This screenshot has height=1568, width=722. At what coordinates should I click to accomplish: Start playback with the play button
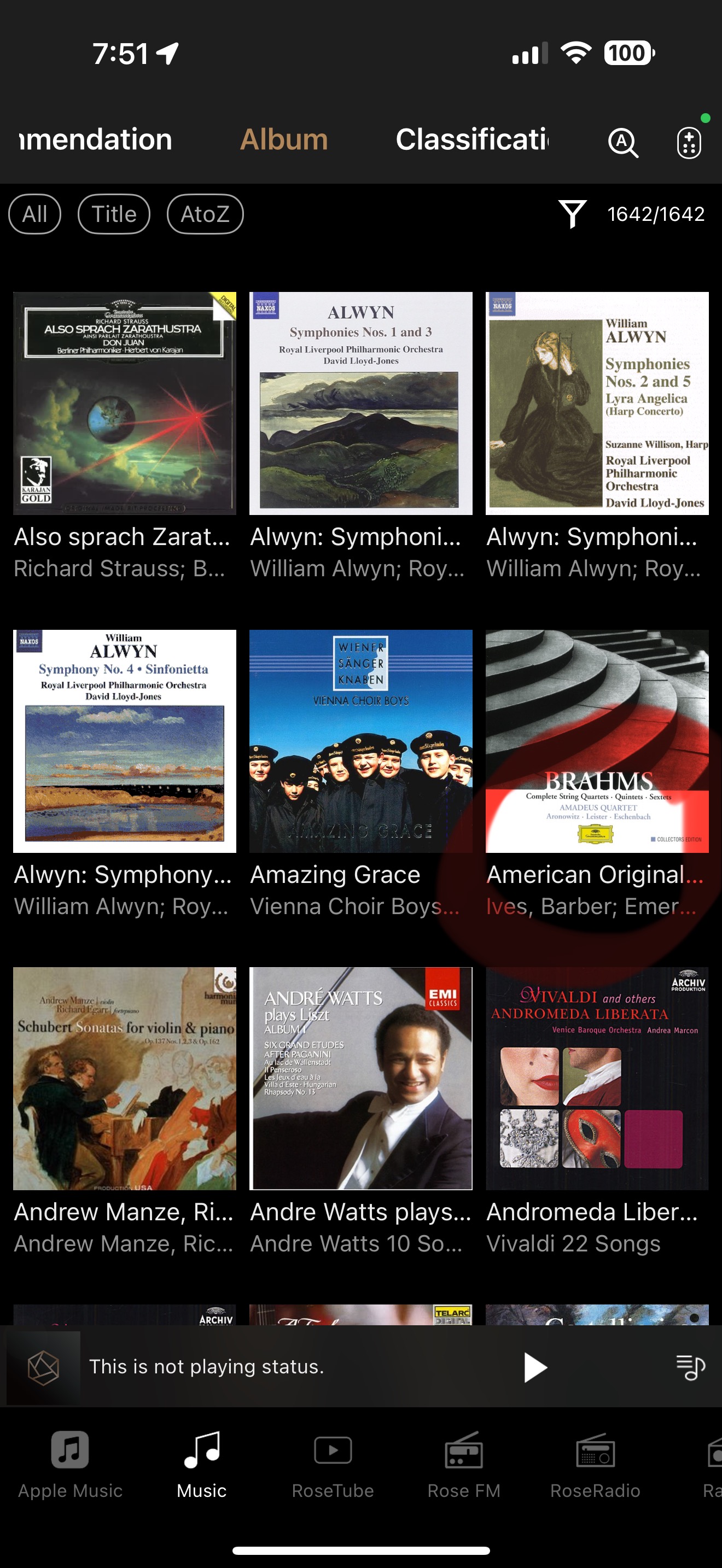pyautogui.click(x=534, y=1367)
